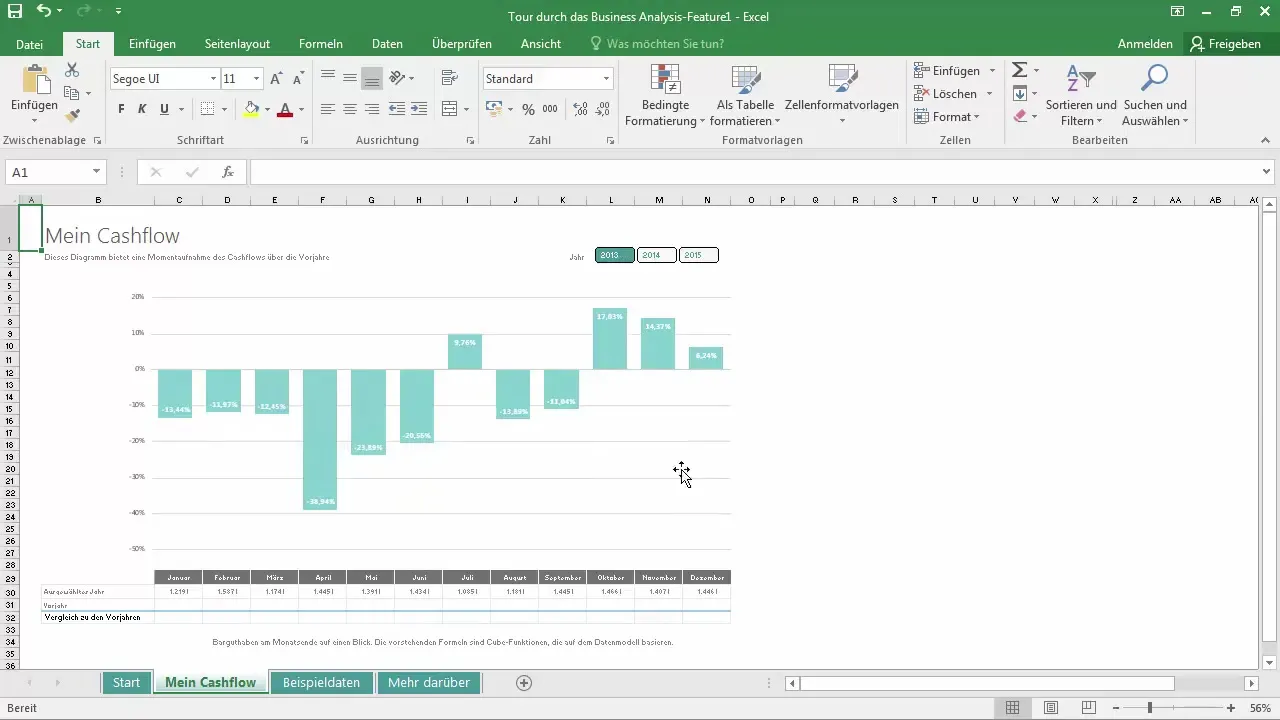Viewport: 1280px width, 720px height.
Task: Decrease font size with small A icon
Action: [300, 78]
